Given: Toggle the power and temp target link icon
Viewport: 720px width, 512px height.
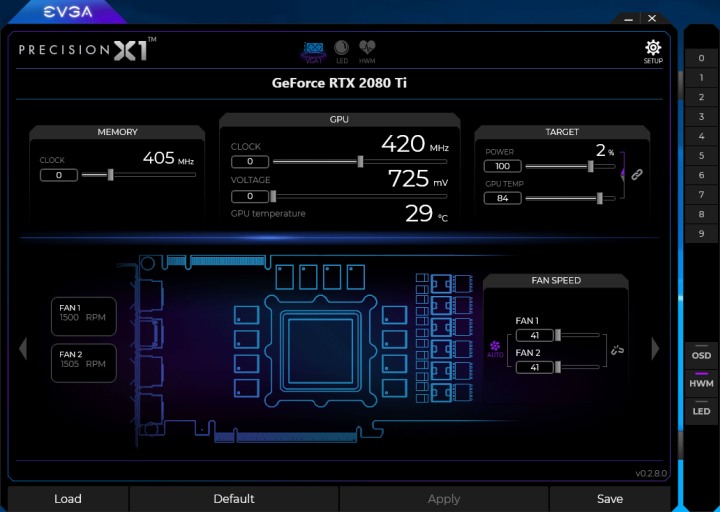Looking at the screenshot, I should point(636,174).
